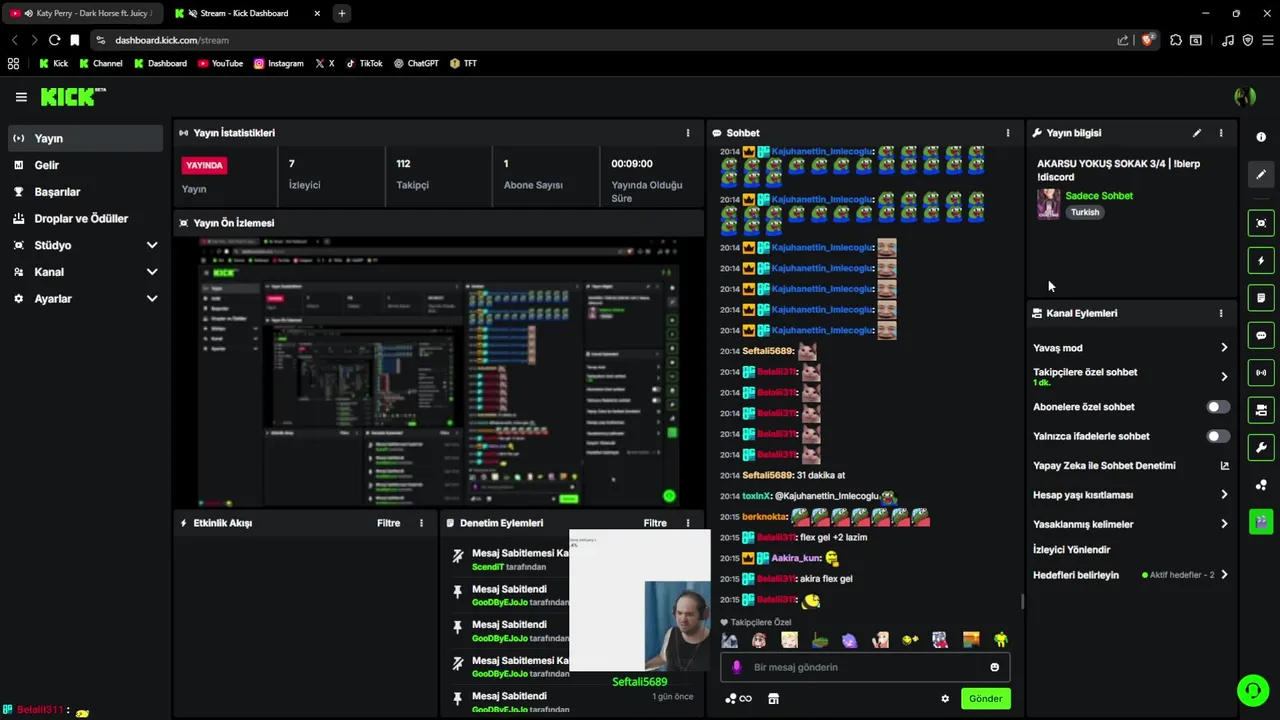This screenshot has height=720, width=1280.
Task: Switch to Katy Perry Dark Horse browser tab
Action: 82,13
